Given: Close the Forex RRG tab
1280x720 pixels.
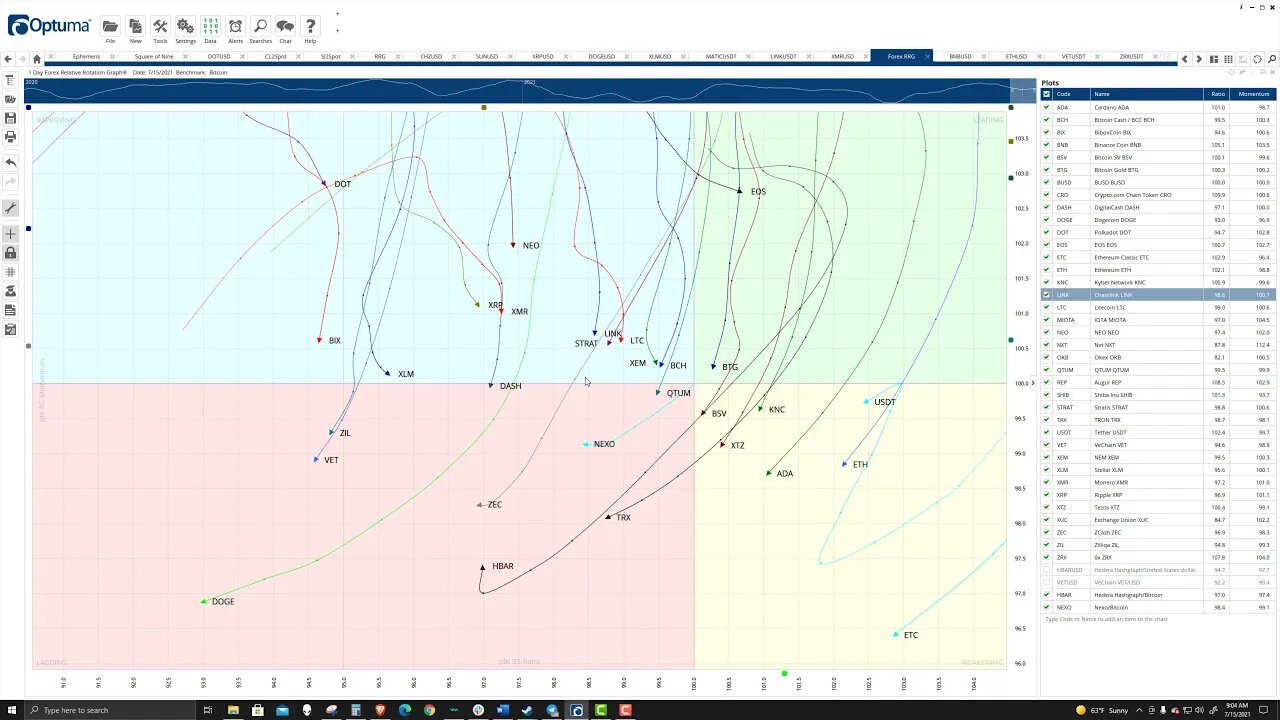Looking at the screenshot, I should pos(926,57).
